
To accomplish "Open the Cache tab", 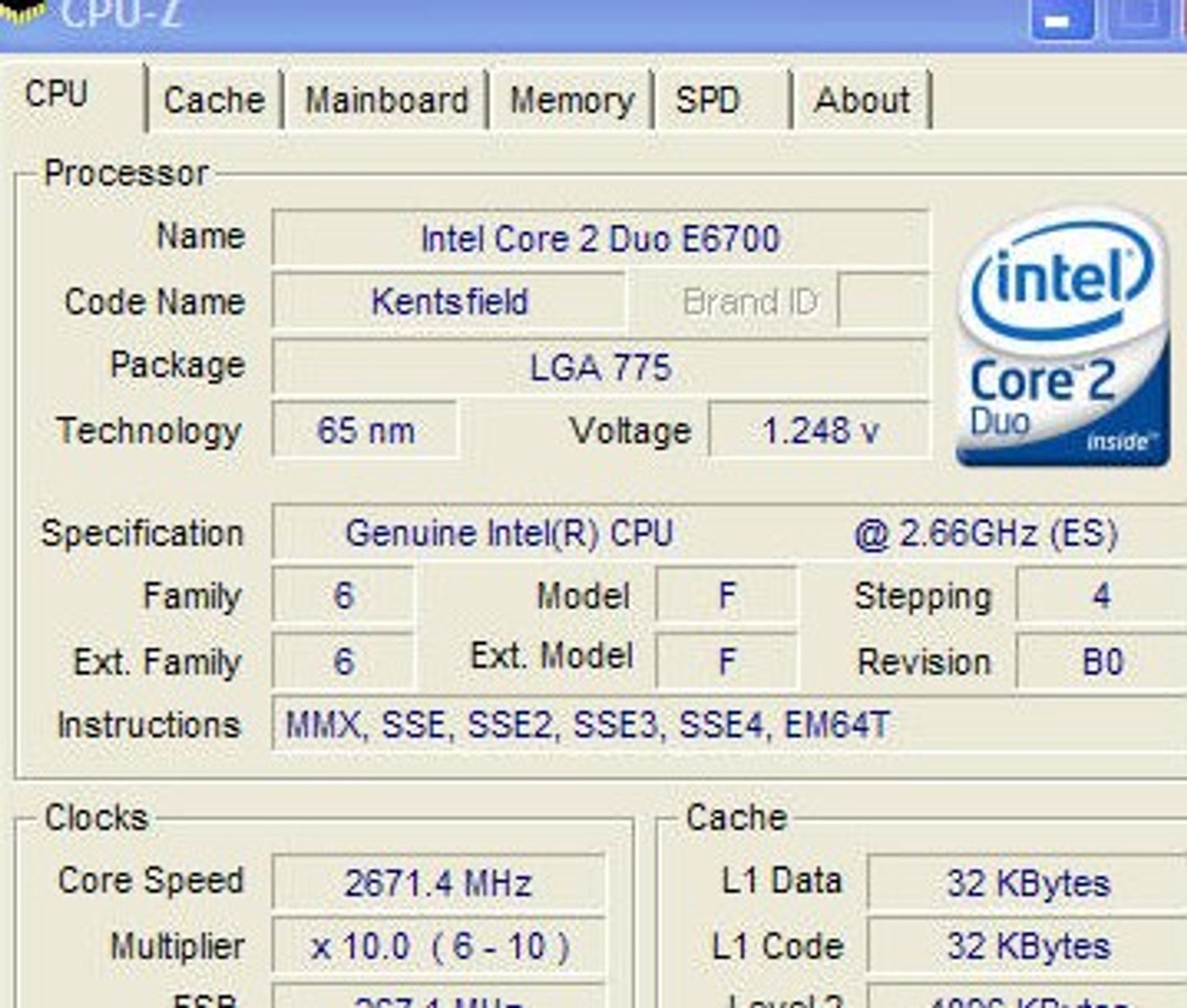I will click(214, 100).
